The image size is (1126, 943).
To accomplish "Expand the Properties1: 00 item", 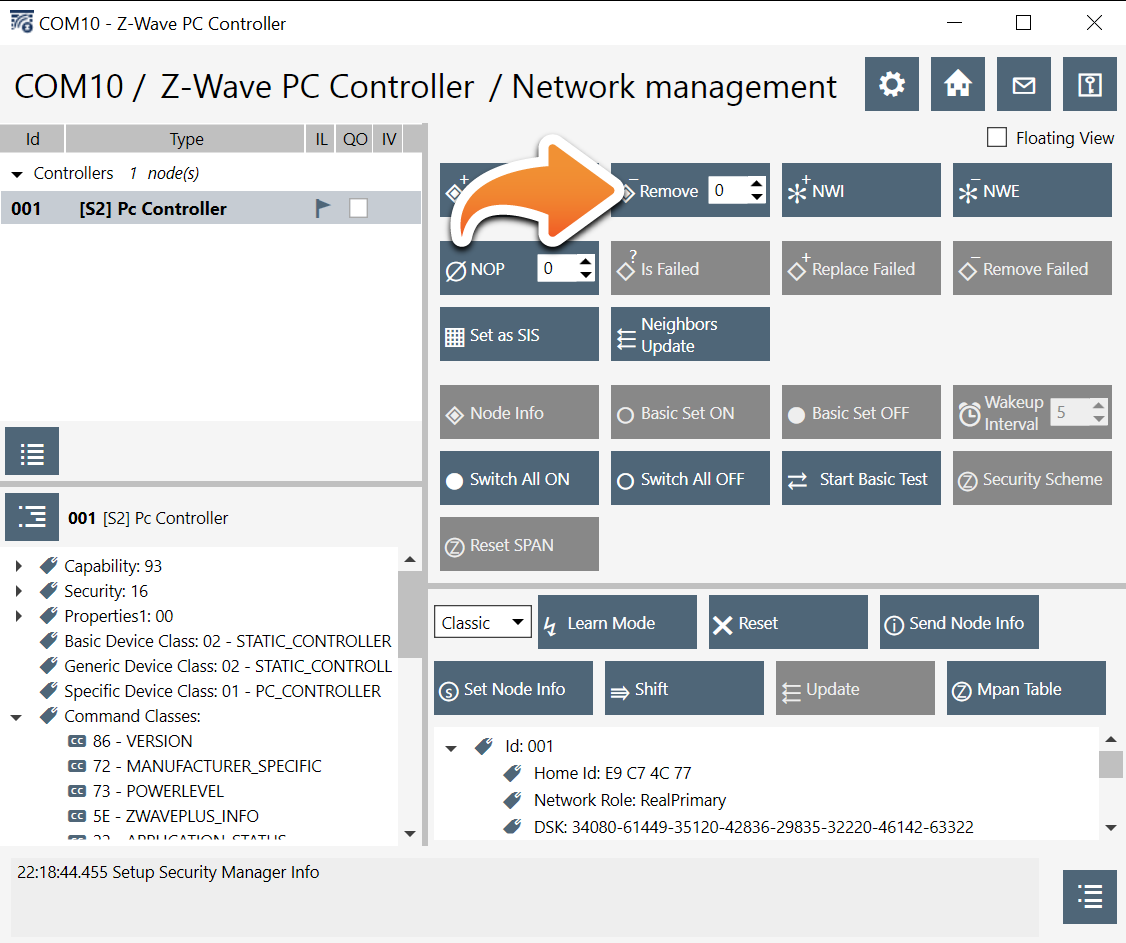I will pos(19,616).
